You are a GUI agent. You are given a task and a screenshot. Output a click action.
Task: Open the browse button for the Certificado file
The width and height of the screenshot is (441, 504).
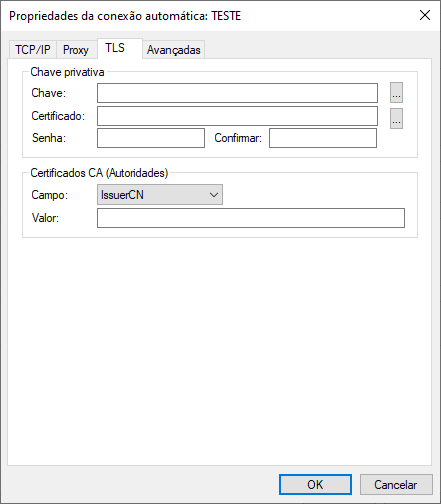click(396, 118)
